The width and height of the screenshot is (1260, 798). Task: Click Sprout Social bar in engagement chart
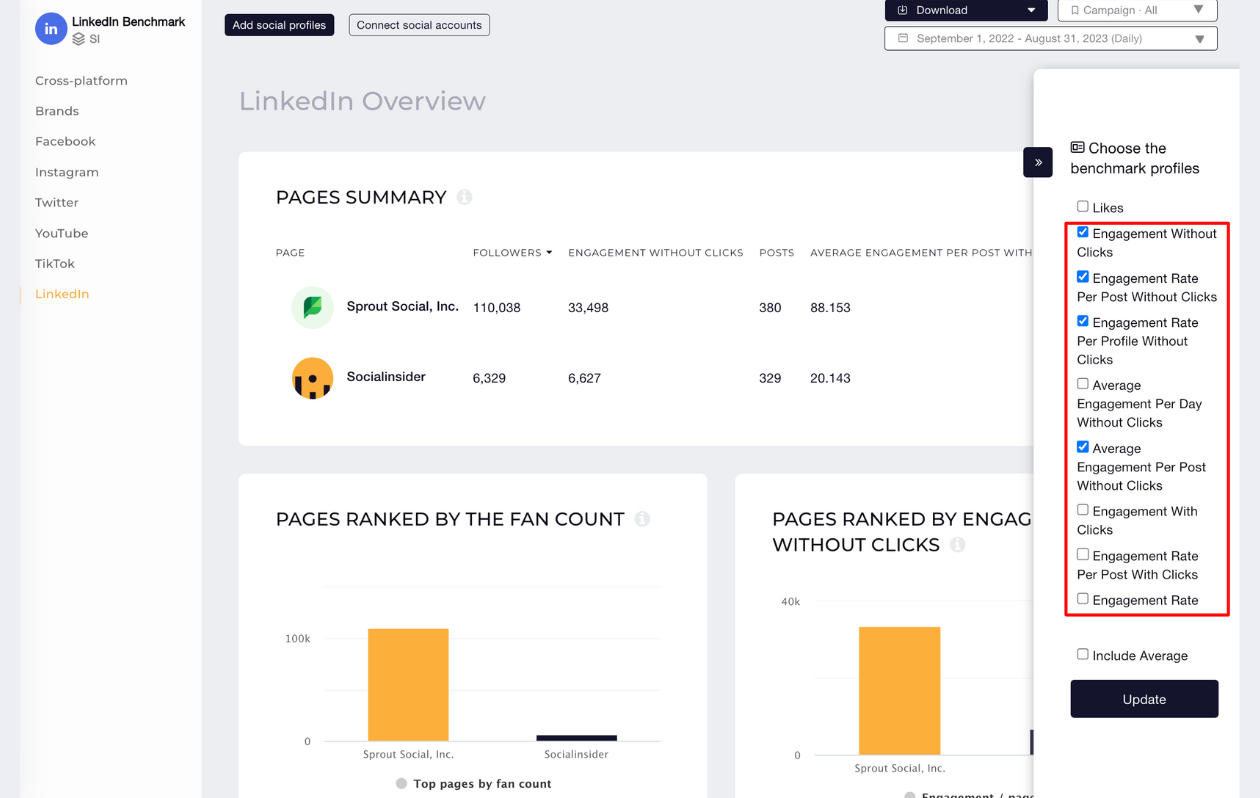[x=899, y=691]
